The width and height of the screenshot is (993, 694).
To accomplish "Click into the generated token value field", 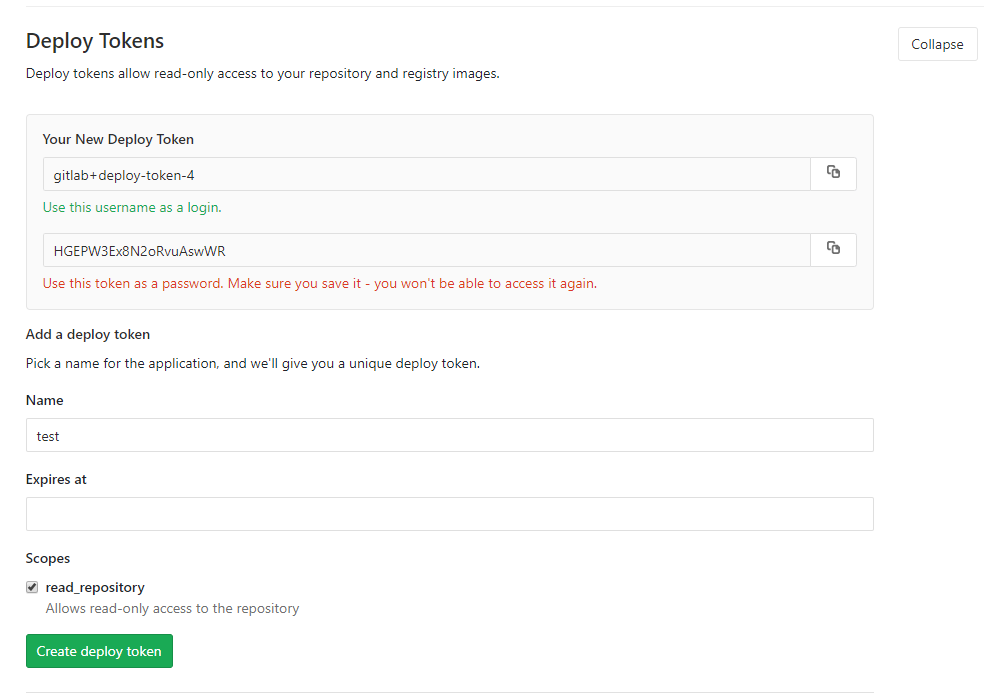I will click(x=426, y=250).
